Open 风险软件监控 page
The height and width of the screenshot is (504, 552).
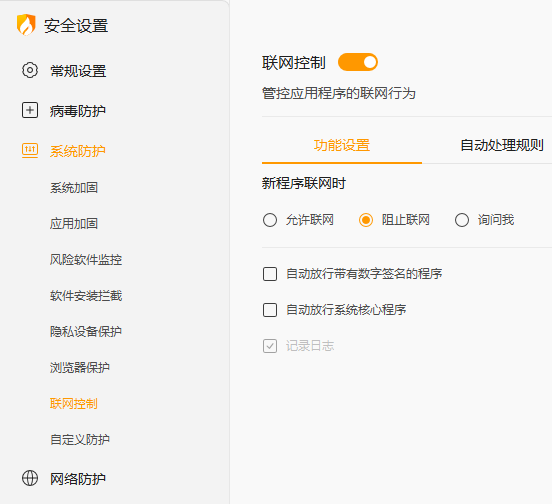click(x=86, y=260)
